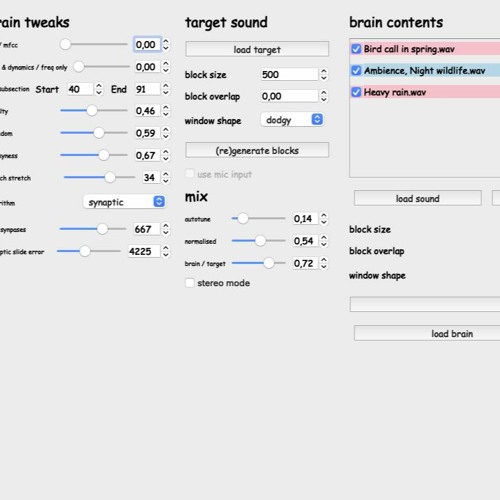Open the synaptic algorithm dropdown
The image size is (500, 500).
pos(124,202)
